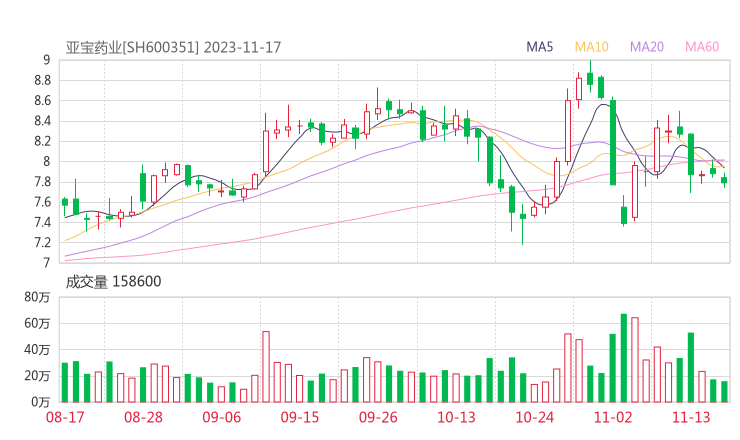Screen dimensions: 740x440
Task: Select the tallest green volume bar near 11-02
Action: coord(623,358)
